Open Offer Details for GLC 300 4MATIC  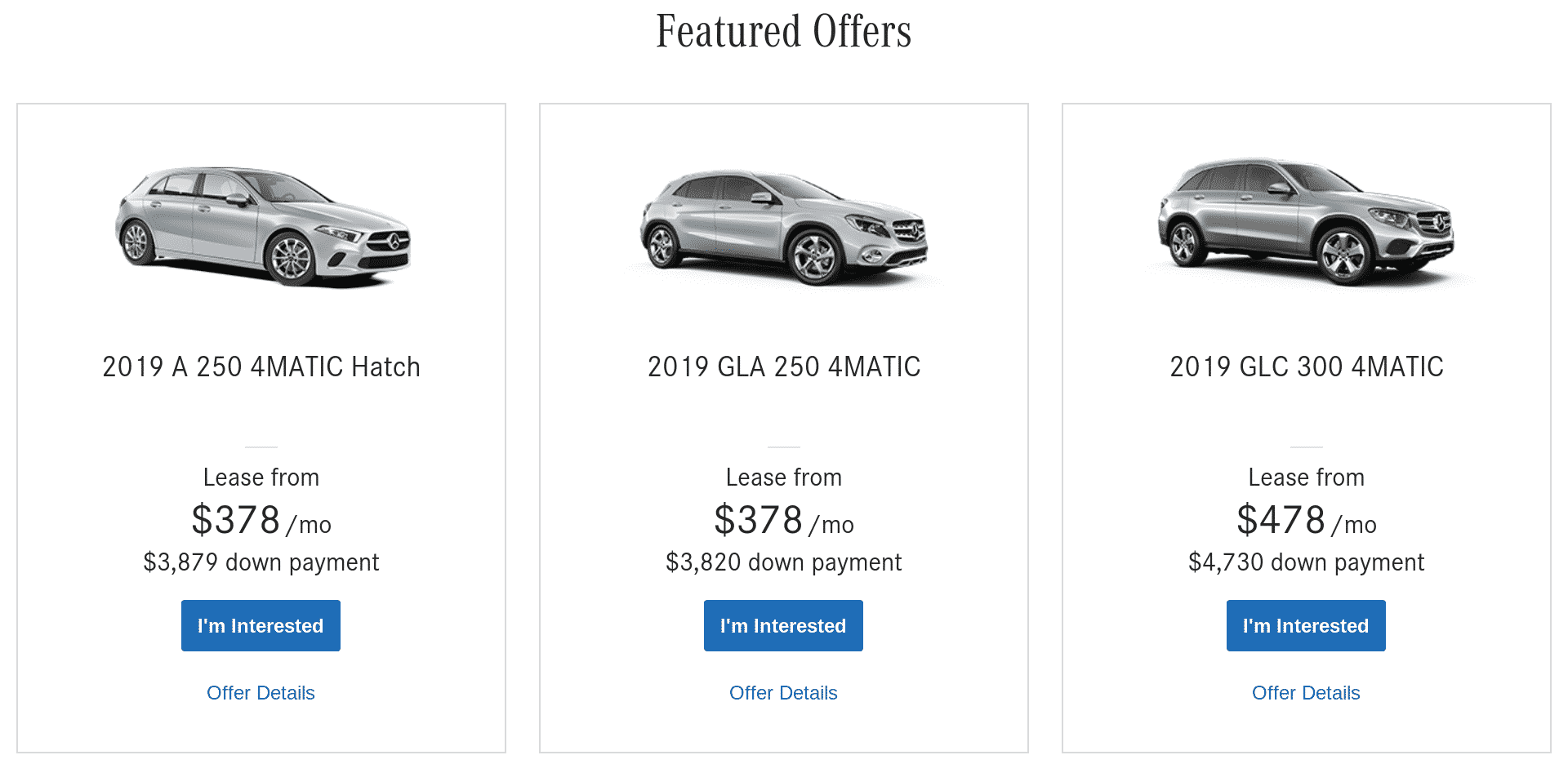click(x=1306, y=693)
